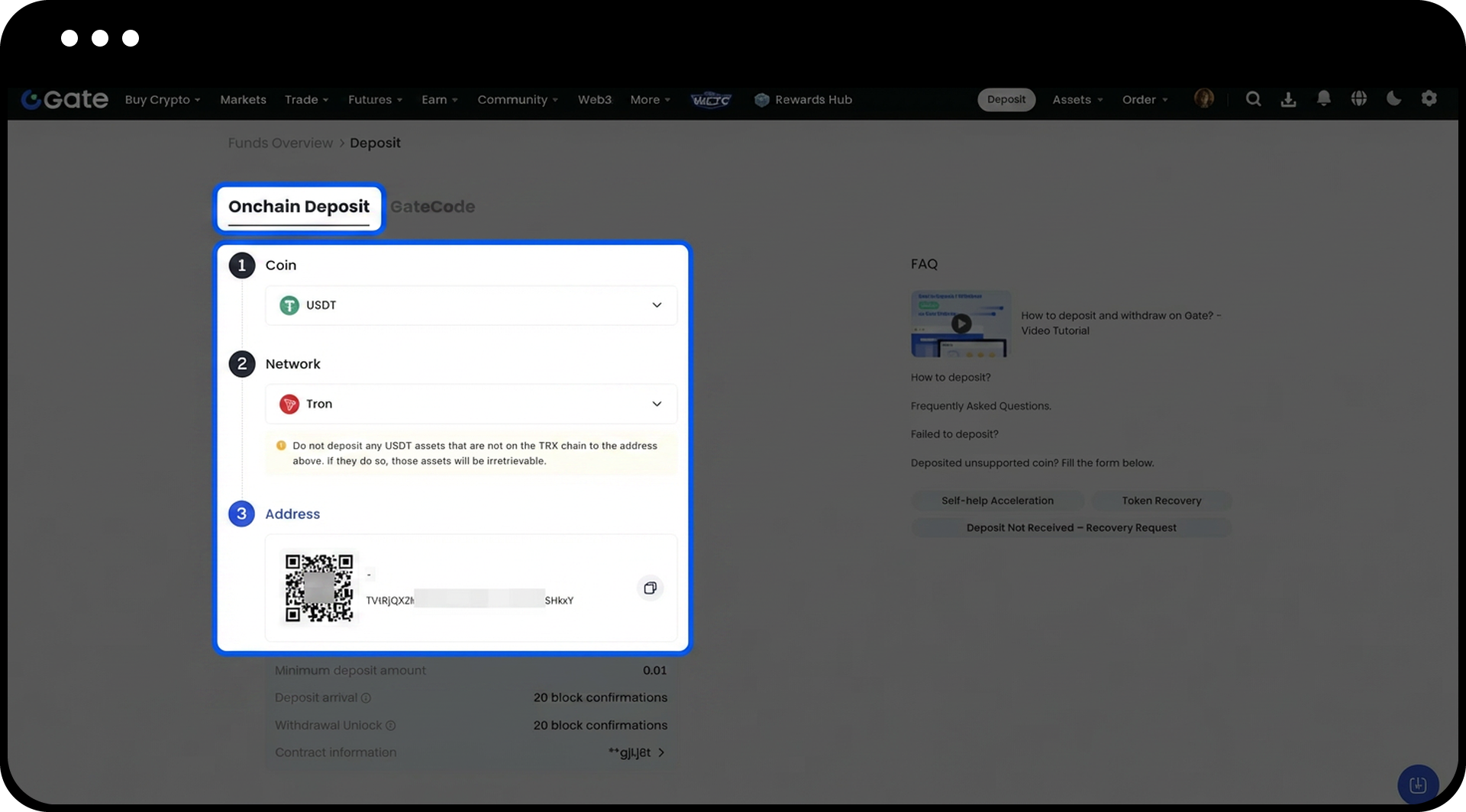Click the Deposit button in header

(x=1006, y=100)
